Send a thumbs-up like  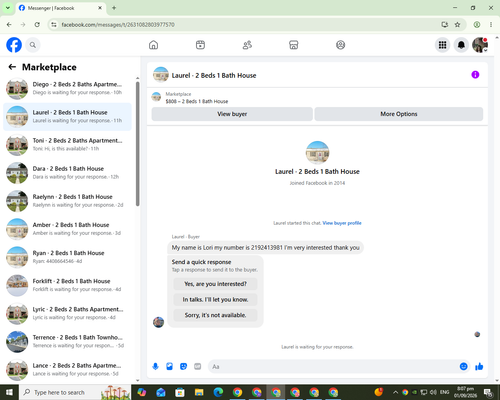[x=479, y=367]
